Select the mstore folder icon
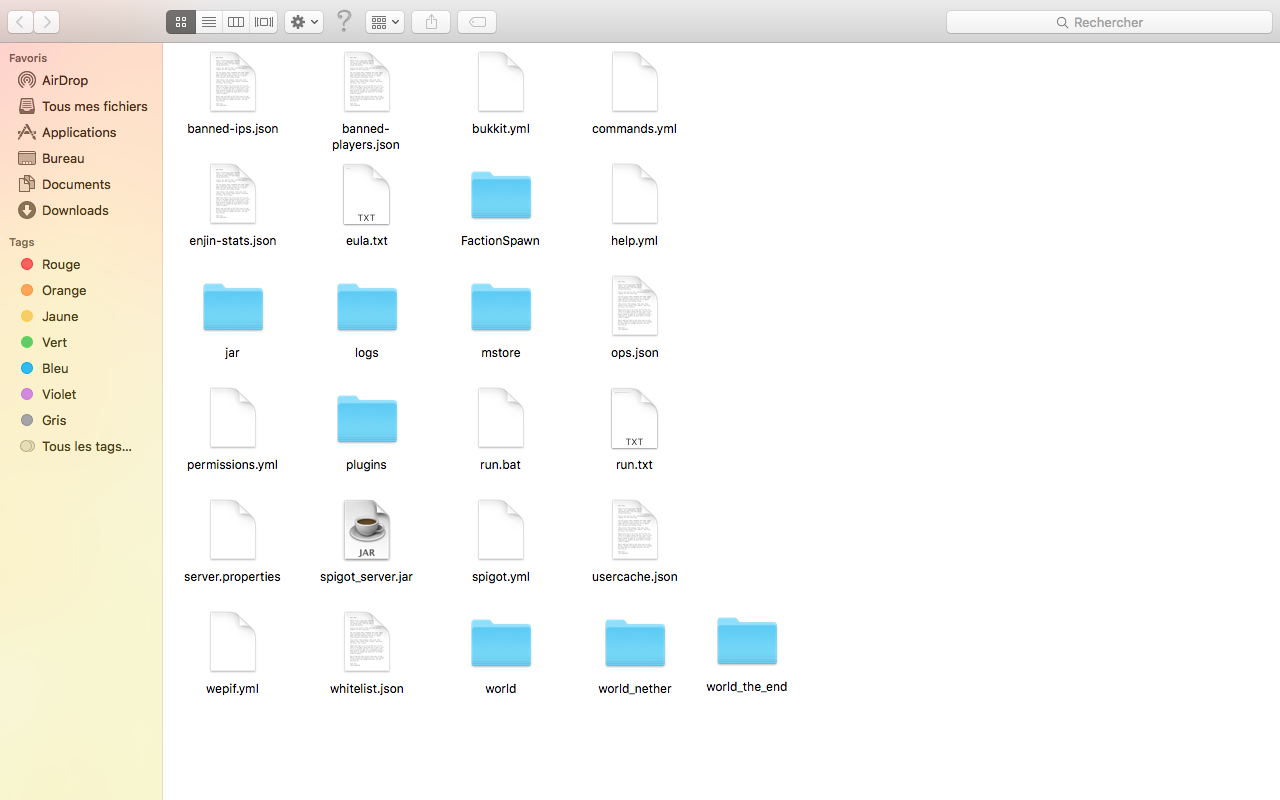Image resolution: width=1280 pixels, height=800 pixels. [501, 307]
